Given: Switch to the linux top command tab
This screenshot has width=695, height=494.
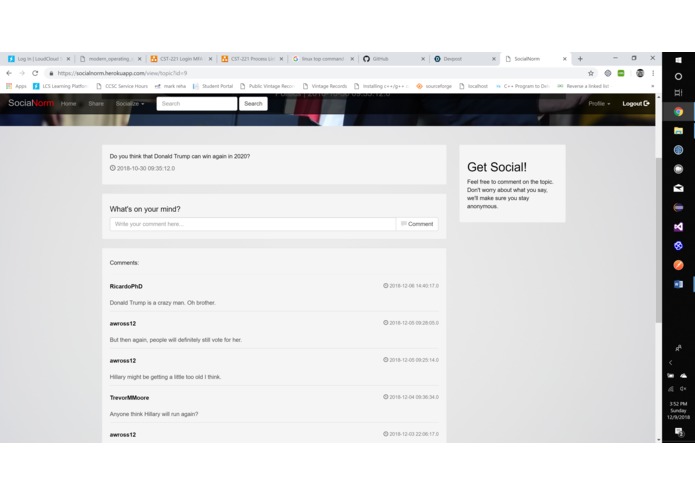Looking at the screenshot, I should (x=322, y=58).
